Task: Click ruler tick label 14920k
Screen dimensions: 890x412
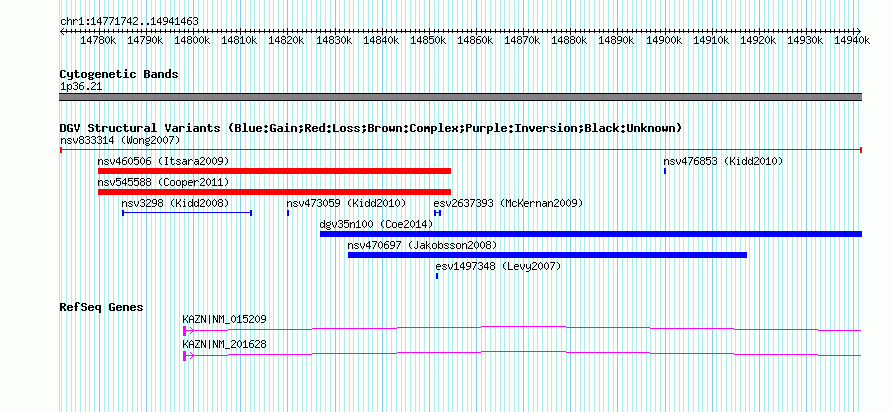Action: tap(758, 40)
